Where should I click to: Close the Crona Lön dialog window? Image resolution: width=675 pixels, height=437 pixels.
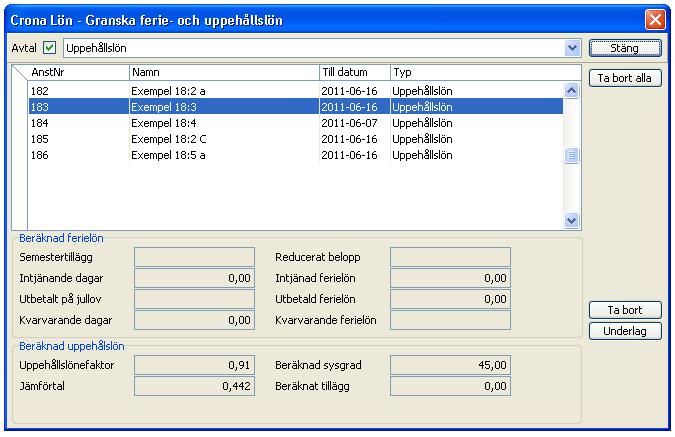(x=655, y=20)
